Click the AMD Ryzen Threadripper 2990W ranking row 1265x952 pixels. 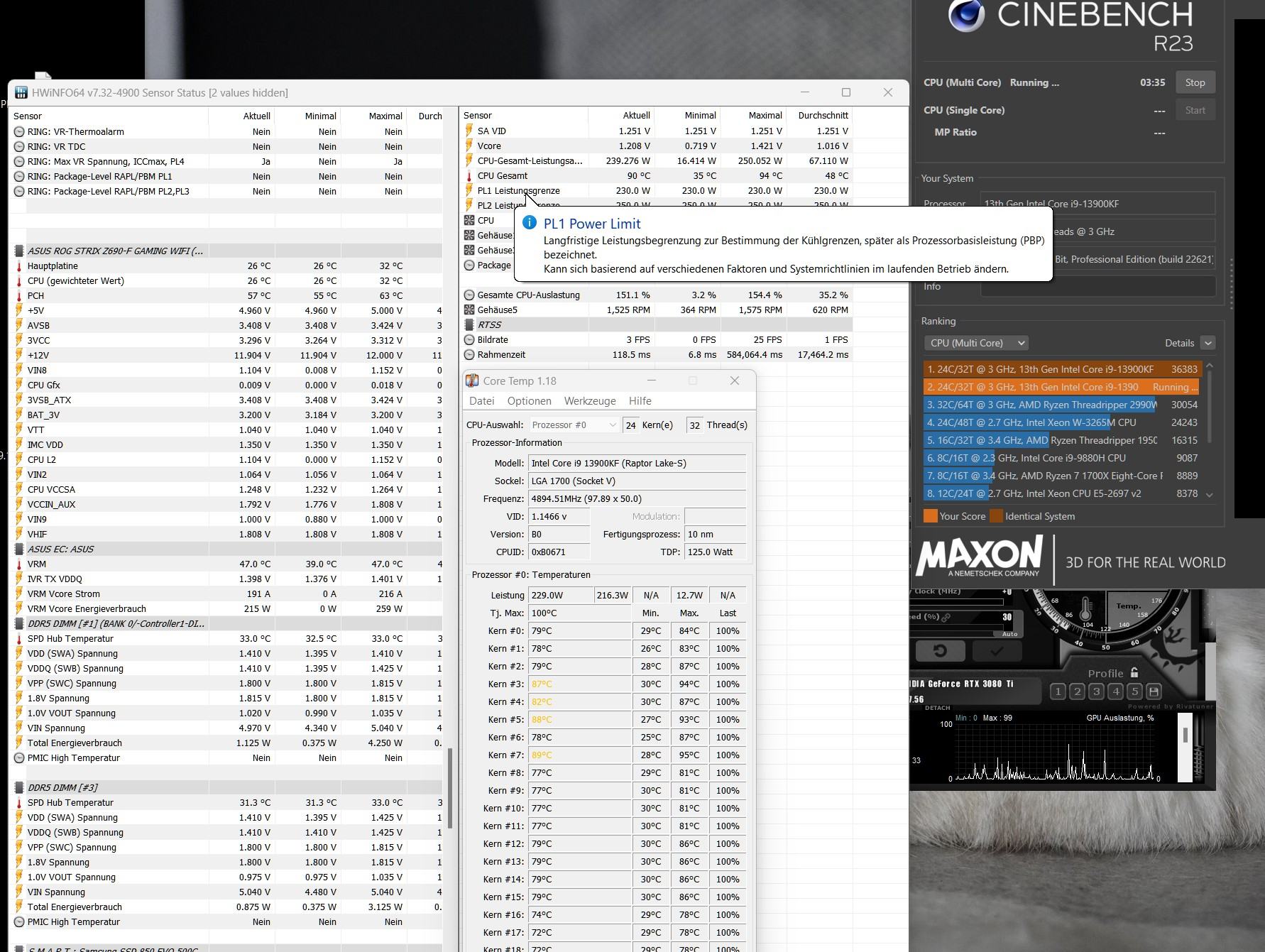pyautogui.click(x=1062, y=405)
